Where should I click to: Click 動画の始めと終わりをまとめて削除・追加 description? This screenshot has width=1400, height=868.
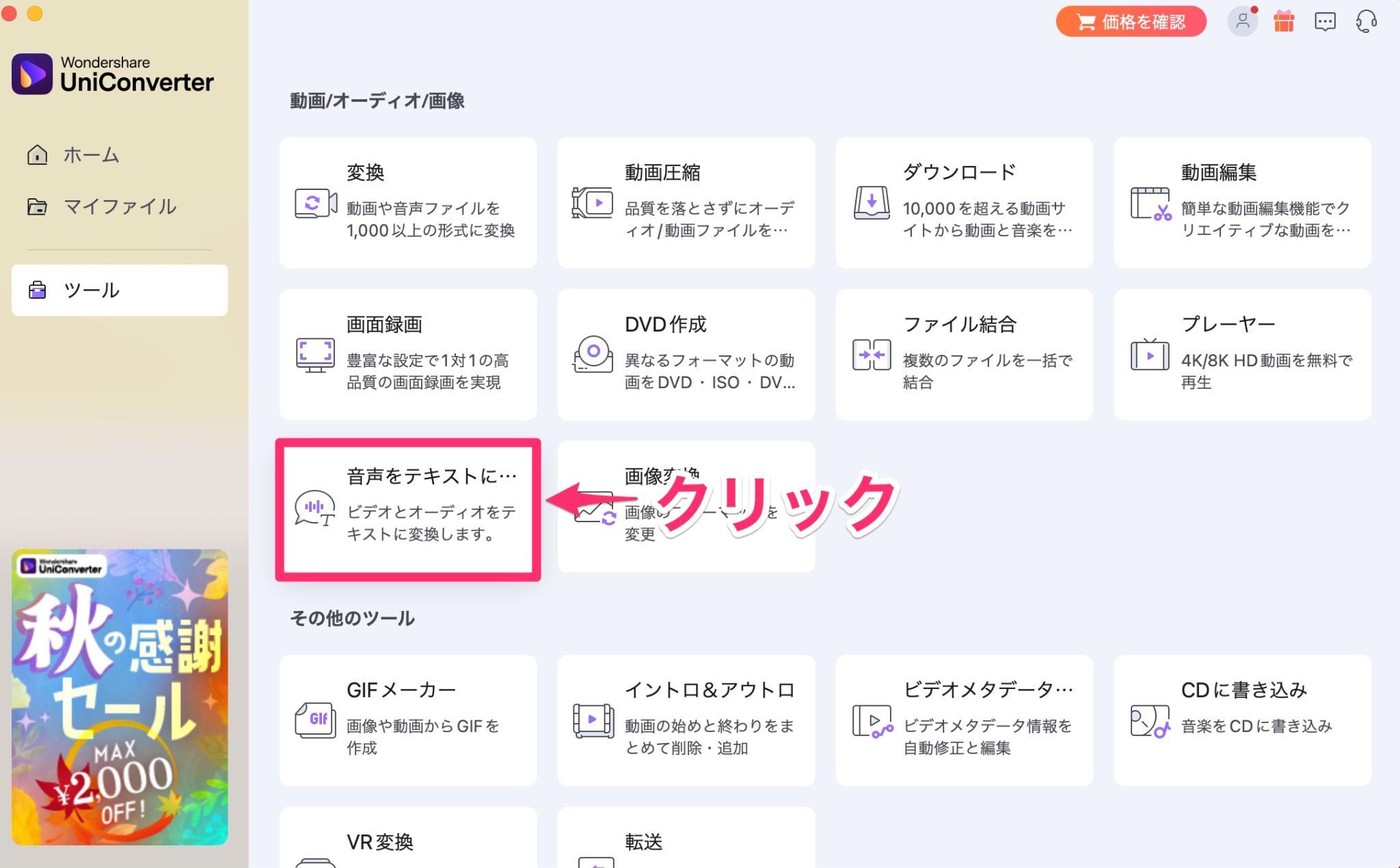(710, 736)
